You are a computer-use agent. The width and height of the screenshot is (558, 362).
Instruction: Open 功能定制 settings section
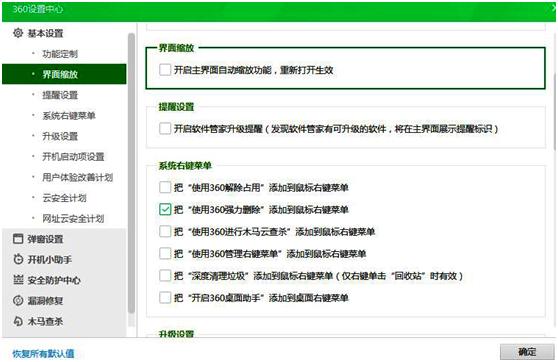coord(60,54)
